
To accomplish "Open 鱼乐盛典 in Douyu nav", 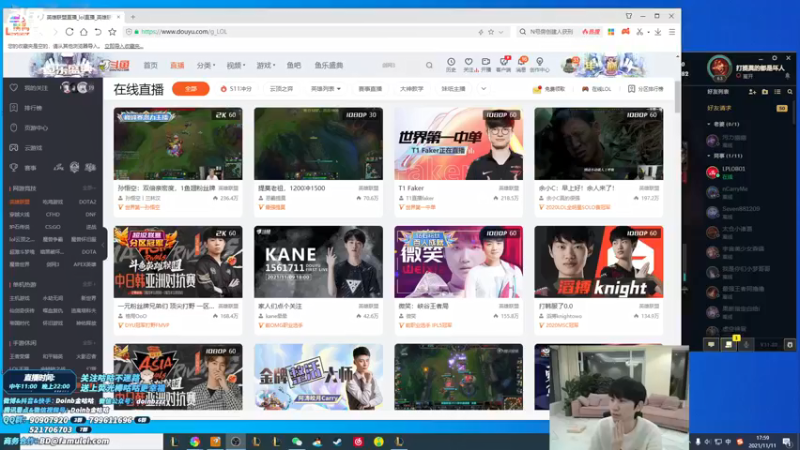I will click(329, 65).
